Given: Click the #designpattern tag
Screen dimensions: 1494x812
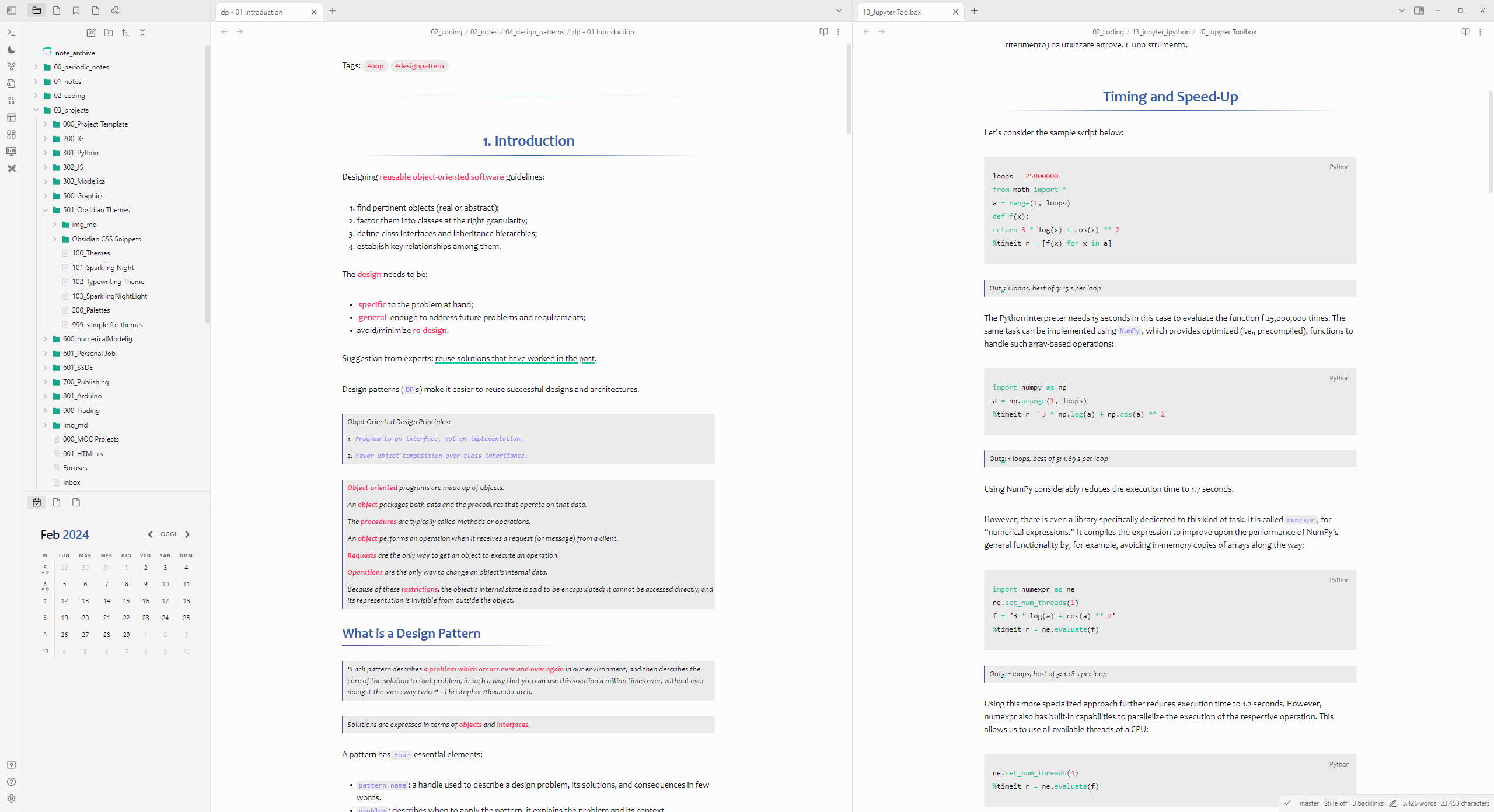Looking at the screenshot, I should tap(419, 66).
